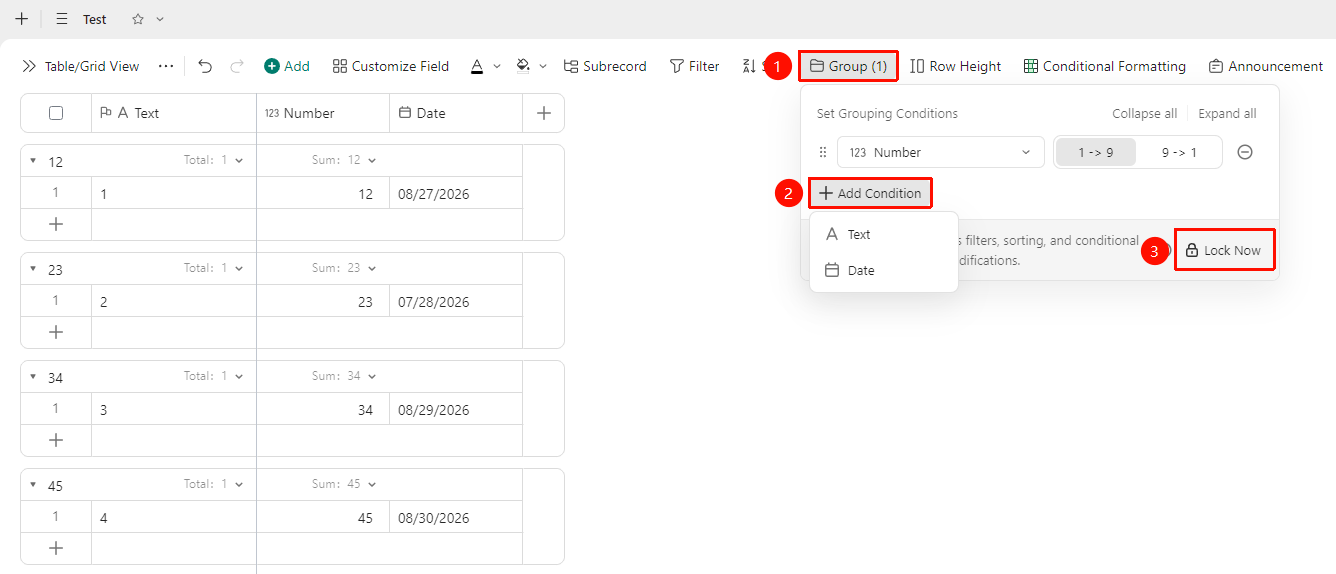Open the Subrecord option
Image resolution: width=1336 pixels, height=574 pixels.
[x=605, y=66]
